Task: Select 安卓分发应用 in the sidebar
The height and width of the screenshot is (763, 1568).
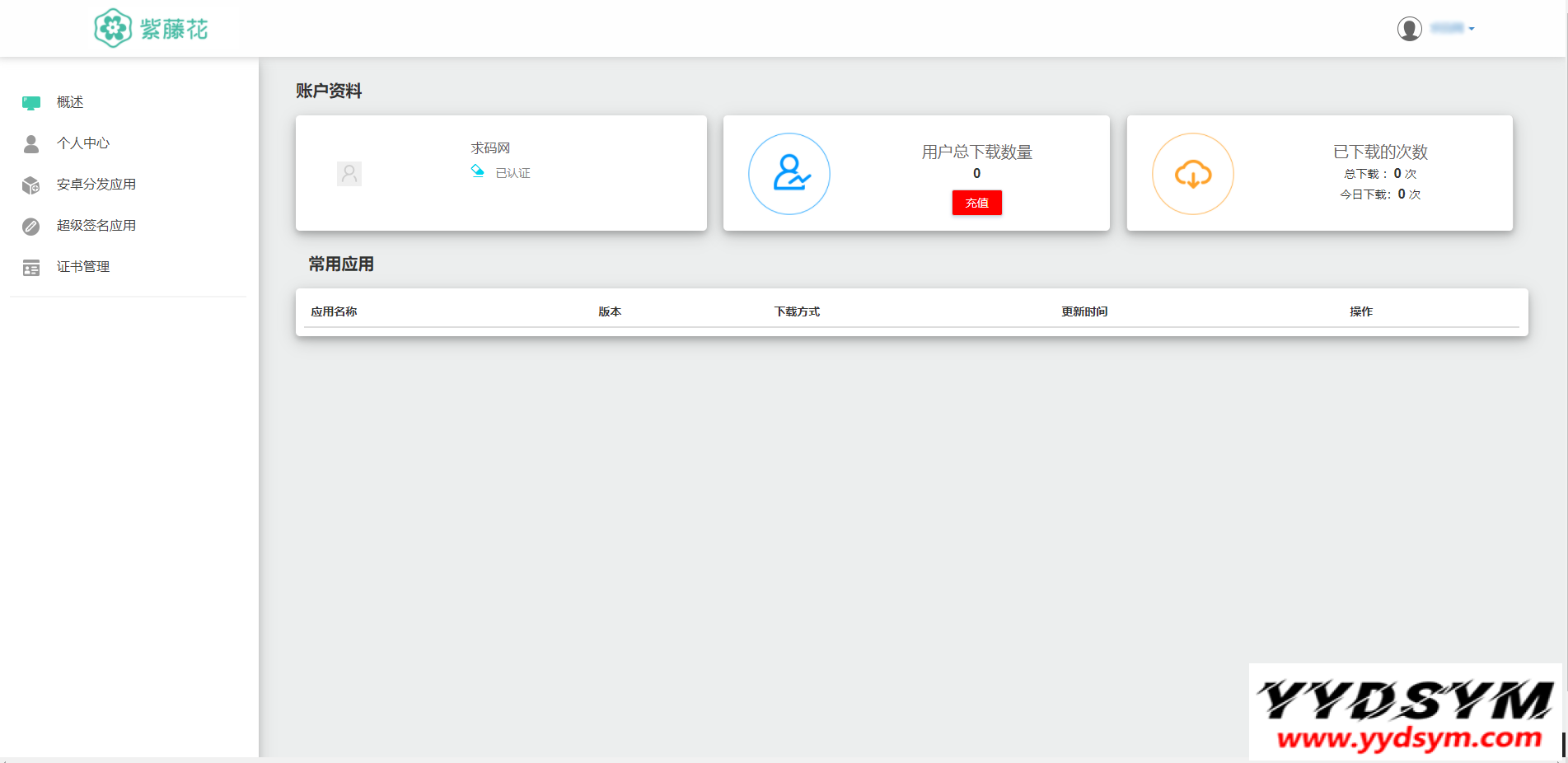Action: pyautogui.click(x=96, y=185)
